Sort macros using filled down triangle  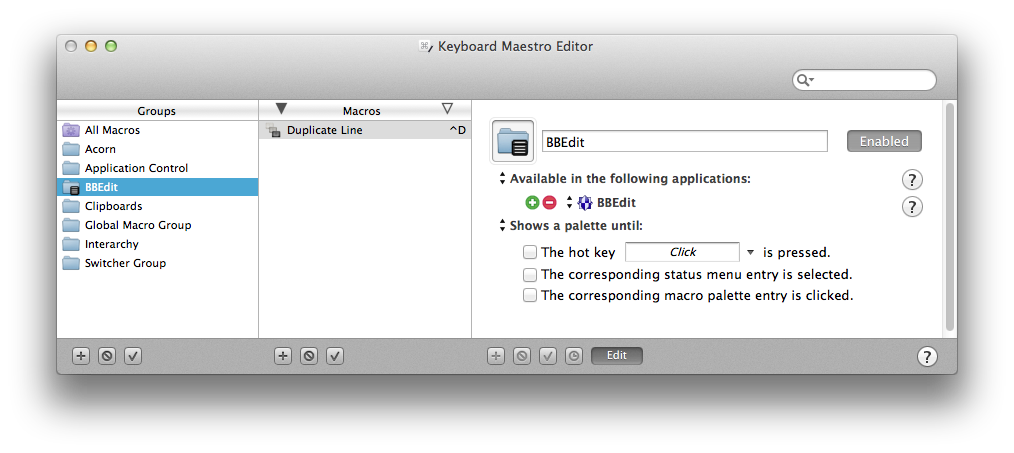pyautogui.click(x=281, y=109)
